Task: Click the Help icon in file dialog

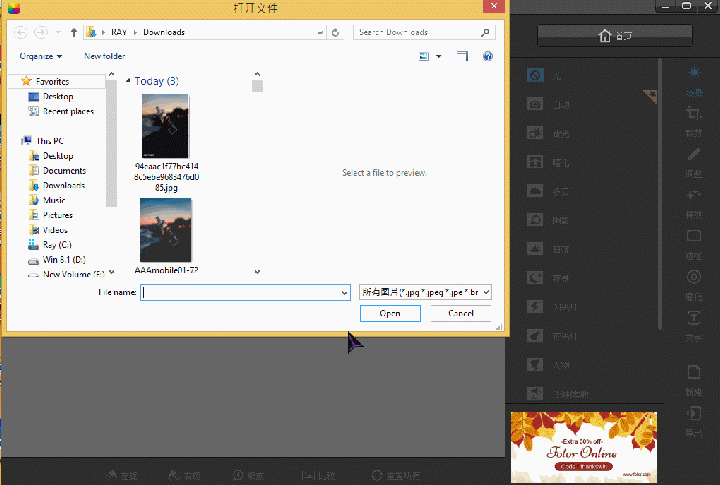Action: click(487, 57)
